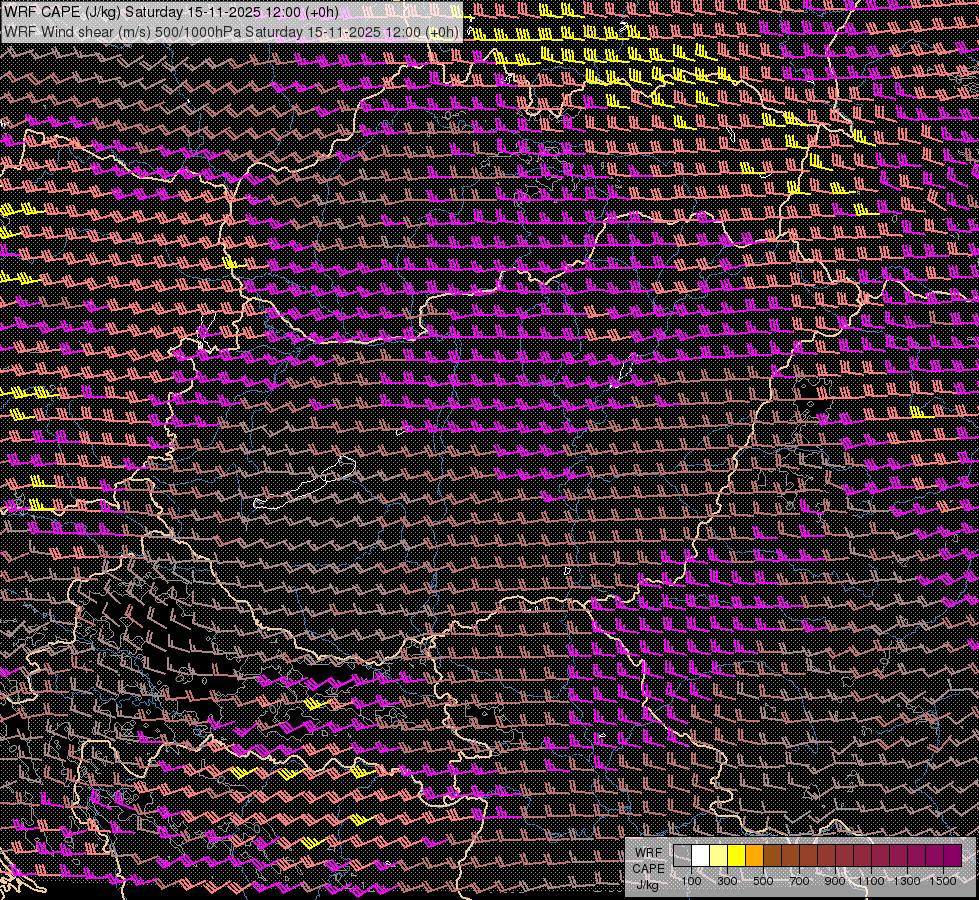Select the 1100 legend scale value
979x900 pixels.
pos(871,881)
